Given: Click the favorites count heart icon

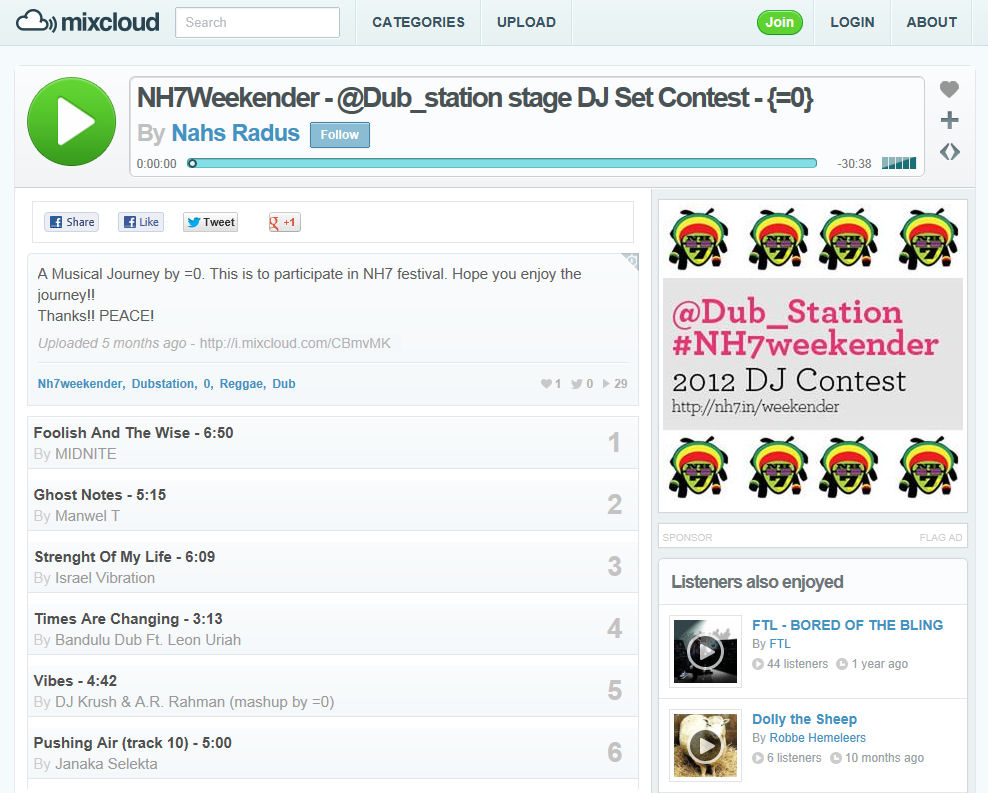Looking at the screenshot, I should tap(546, 384).
